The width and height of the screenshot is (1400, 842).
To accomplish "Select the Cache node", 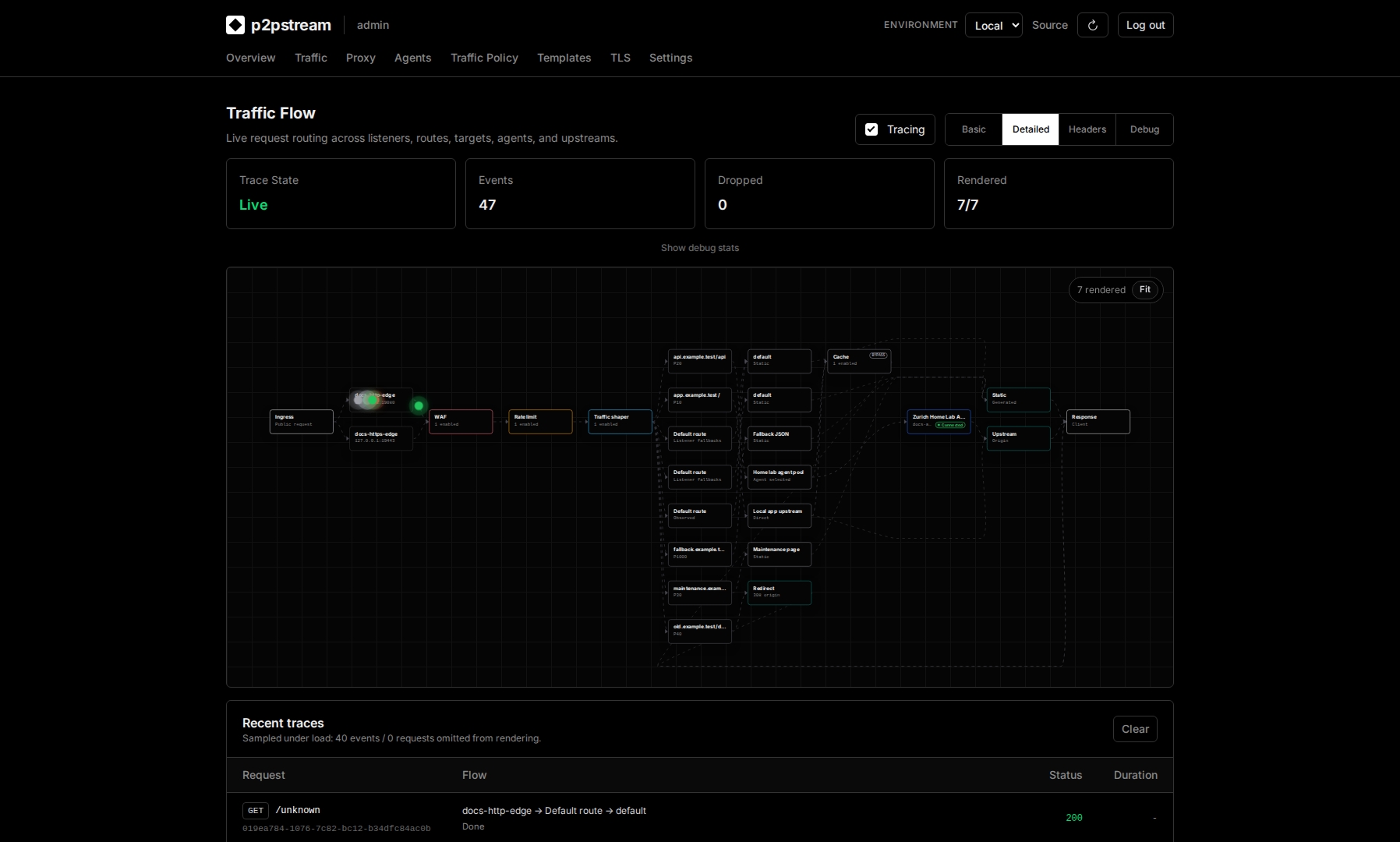I will pos(859,361).
